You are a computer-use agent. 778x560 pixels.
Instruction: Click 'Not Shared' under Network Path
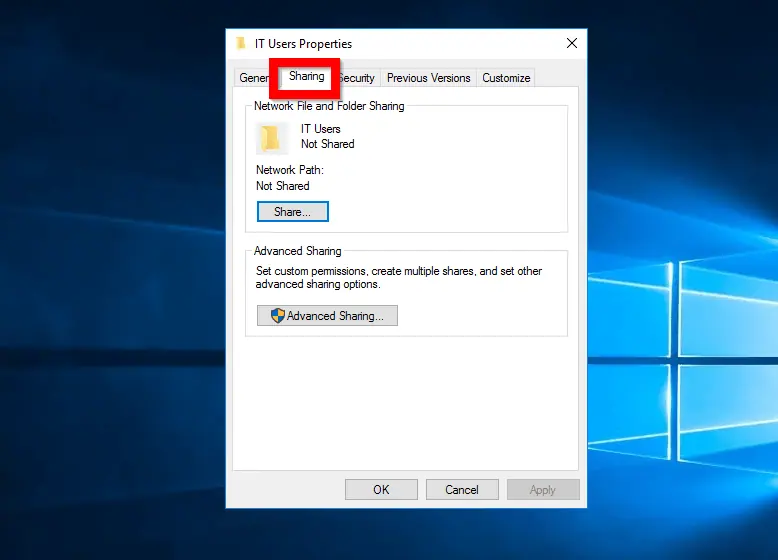coord(282,186)
